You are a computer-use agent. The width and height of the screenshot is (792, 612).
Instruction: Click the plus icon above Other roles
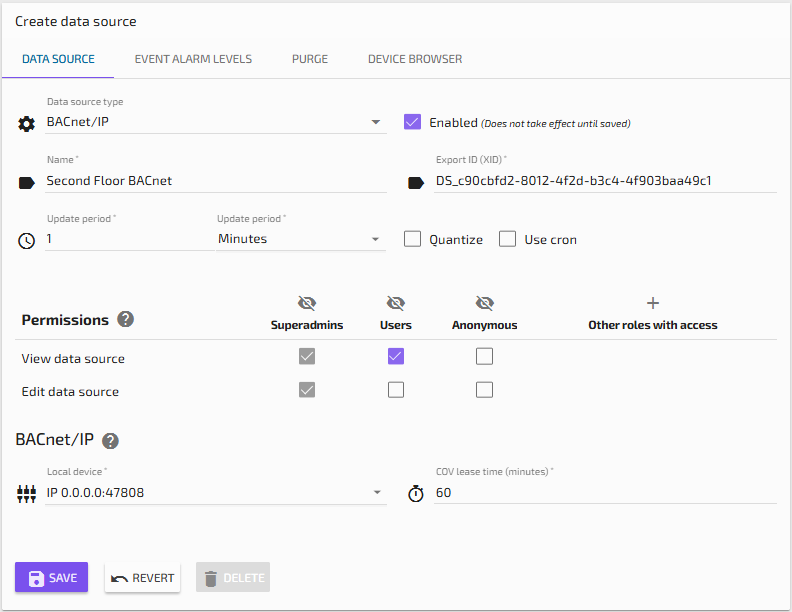(653, 303)
